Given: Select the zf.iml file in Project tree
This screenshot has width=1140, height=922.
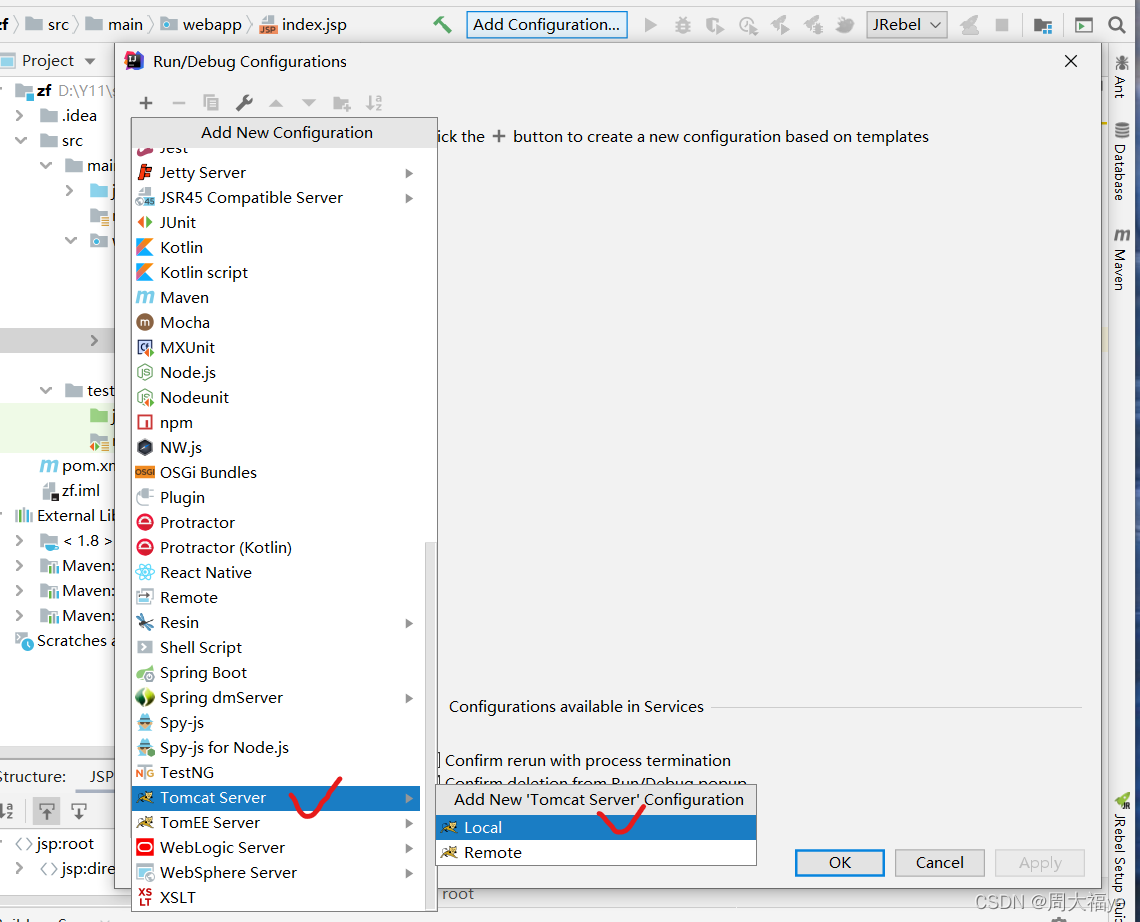Looking at the screenshot, I should tap(71, 491).
